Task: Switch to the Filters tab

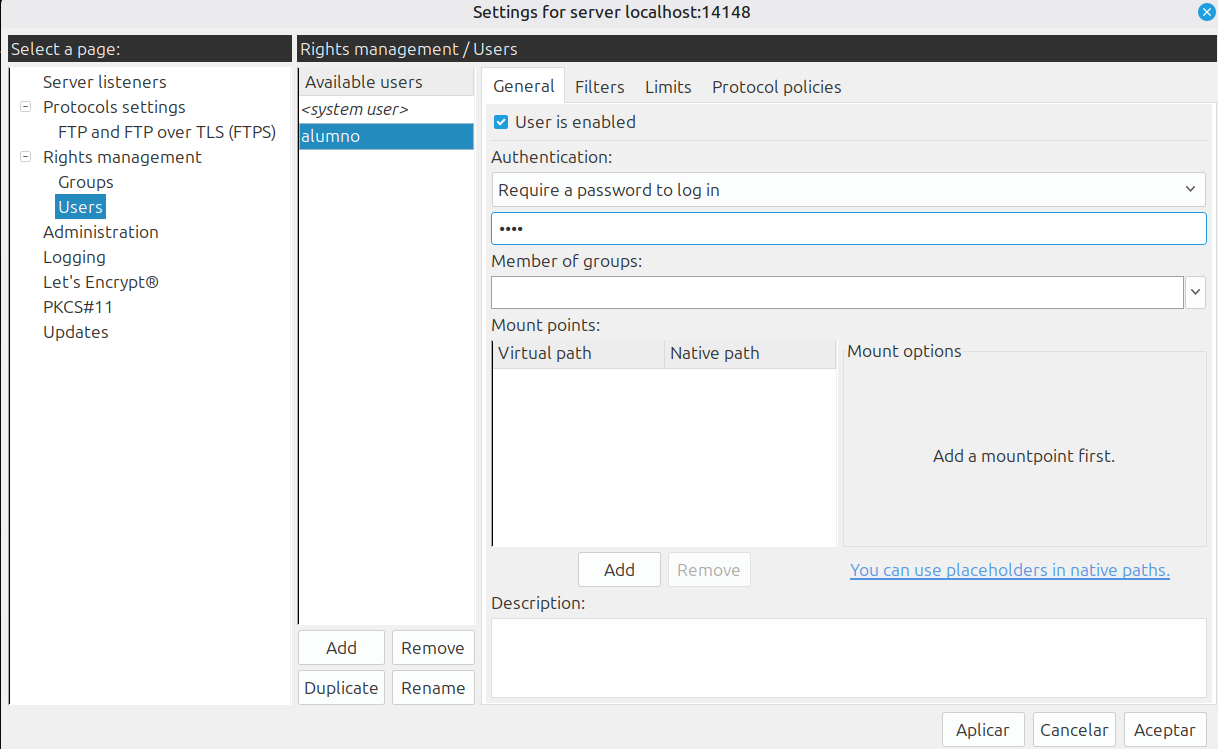Action: point(599,87)
